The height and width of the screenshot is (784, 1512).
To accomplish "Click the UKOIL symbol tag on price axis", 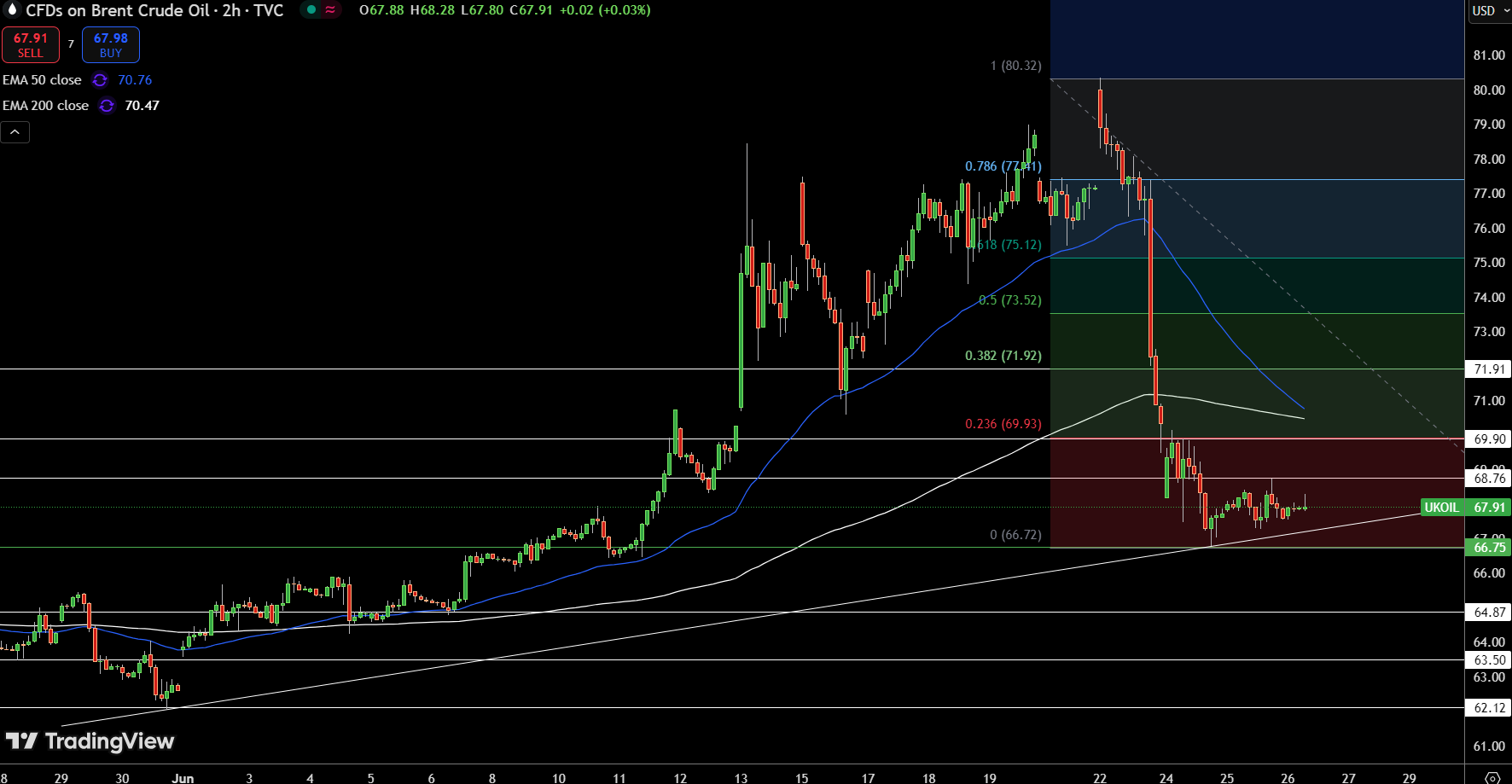I will [1442, 508].
